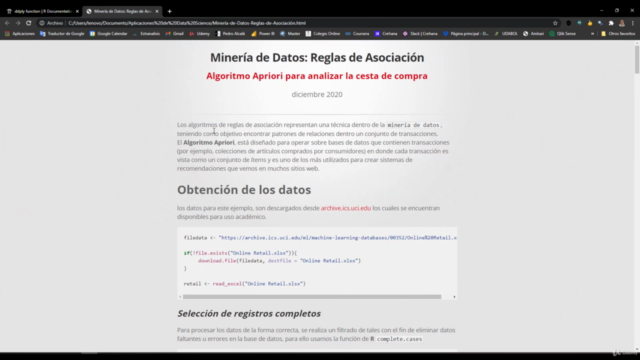Open the Colegio Online bookmark
Image resolution: width=640 pixels, height=360 pixels.
(323, 34)
